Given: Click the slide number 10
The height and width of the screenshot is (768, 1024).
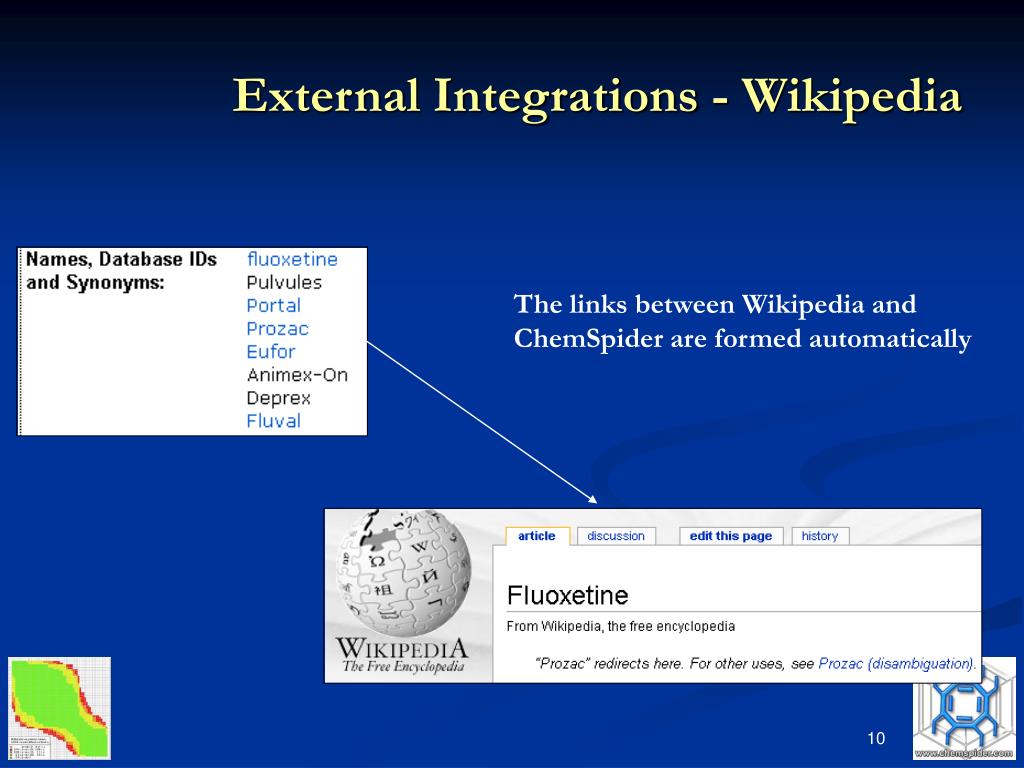Looking at the screenshot, I should (x=876, y=739).
